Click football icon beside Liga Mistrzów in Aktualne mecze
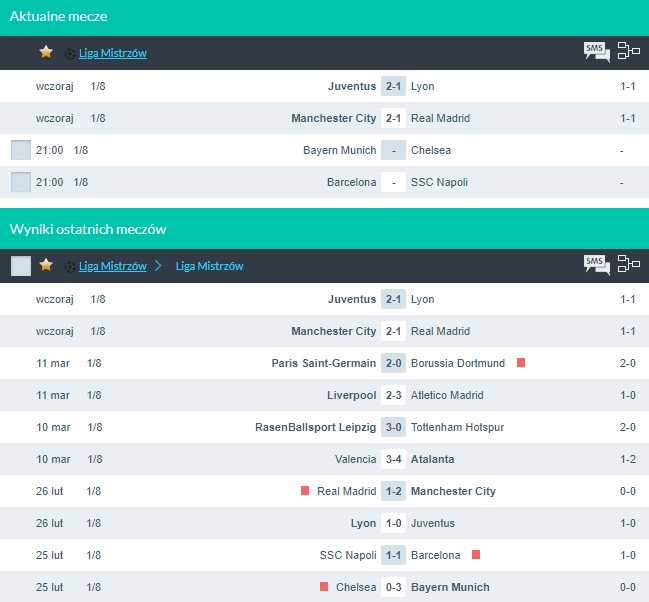This screenshot has width=649, height=602. 70,53
